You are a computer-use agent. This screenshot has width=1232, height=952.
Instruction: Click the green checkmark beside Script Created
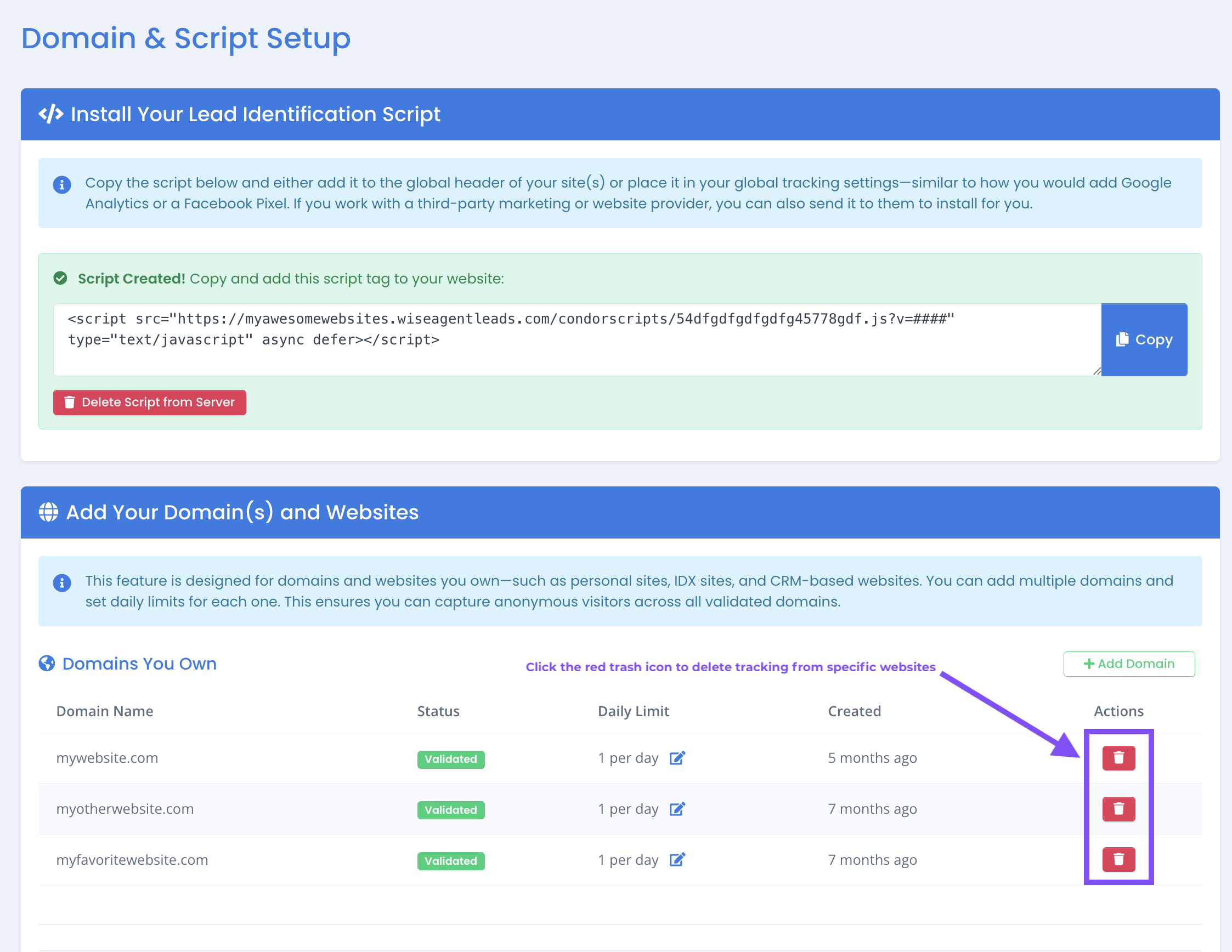[x=60, y=278]
